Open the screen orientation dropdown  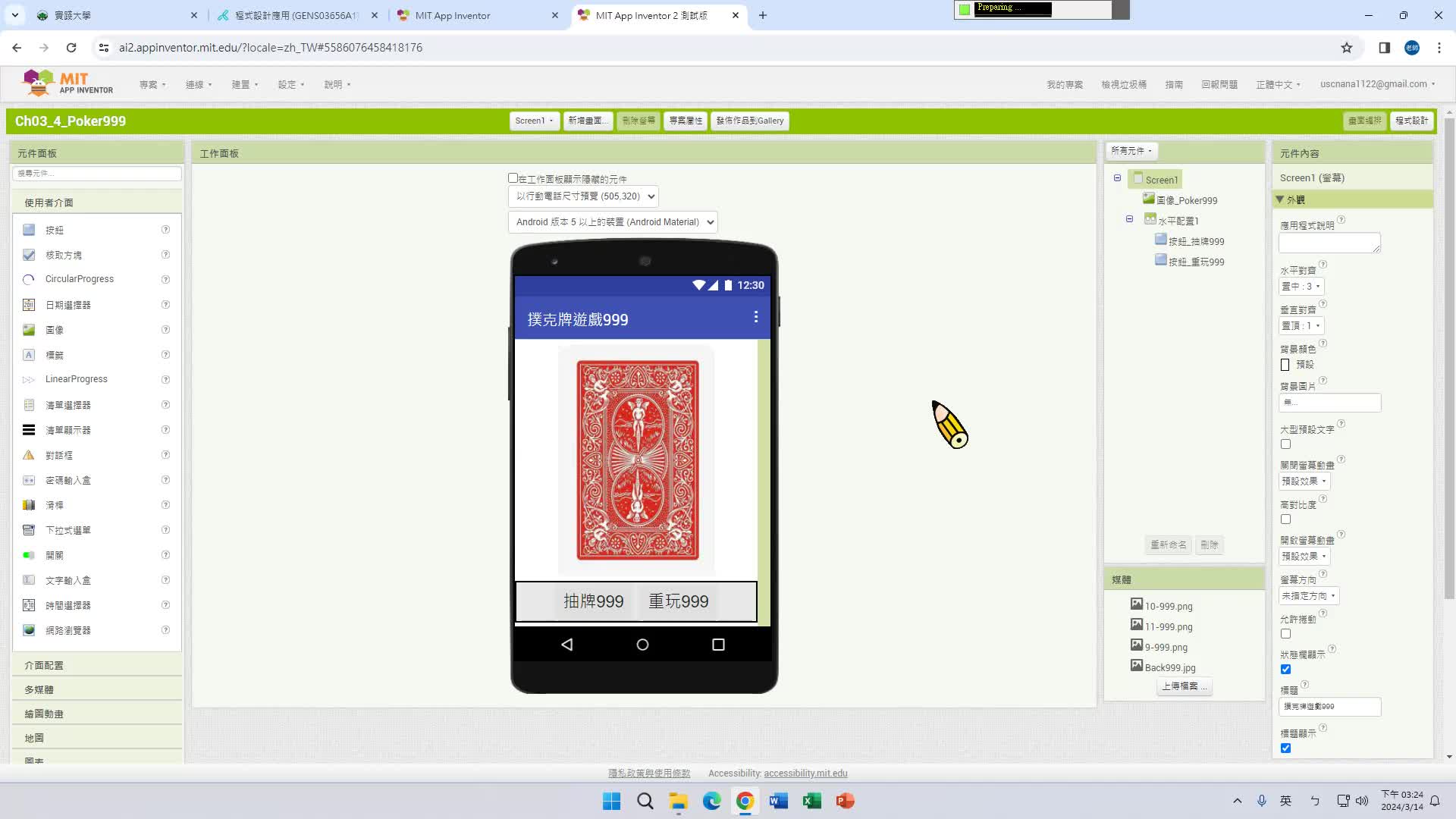[1309, 596]
